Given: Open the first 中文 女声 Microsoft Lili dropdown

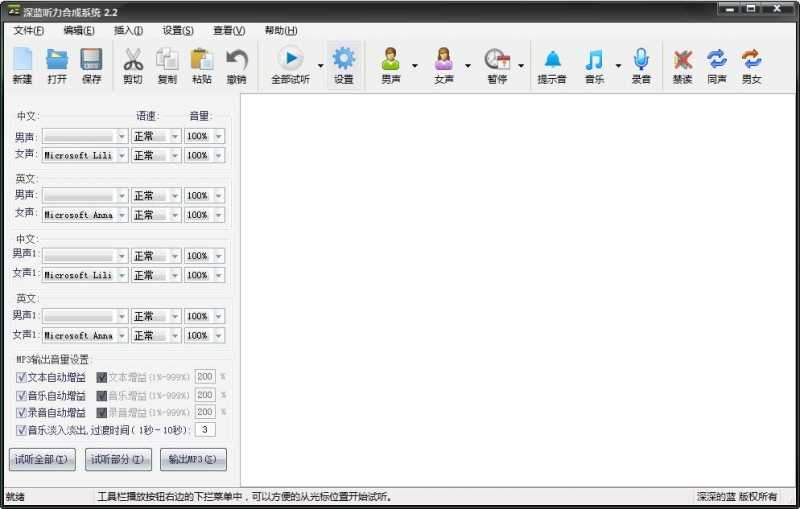Looking at the screenshot, I should 122,156.
